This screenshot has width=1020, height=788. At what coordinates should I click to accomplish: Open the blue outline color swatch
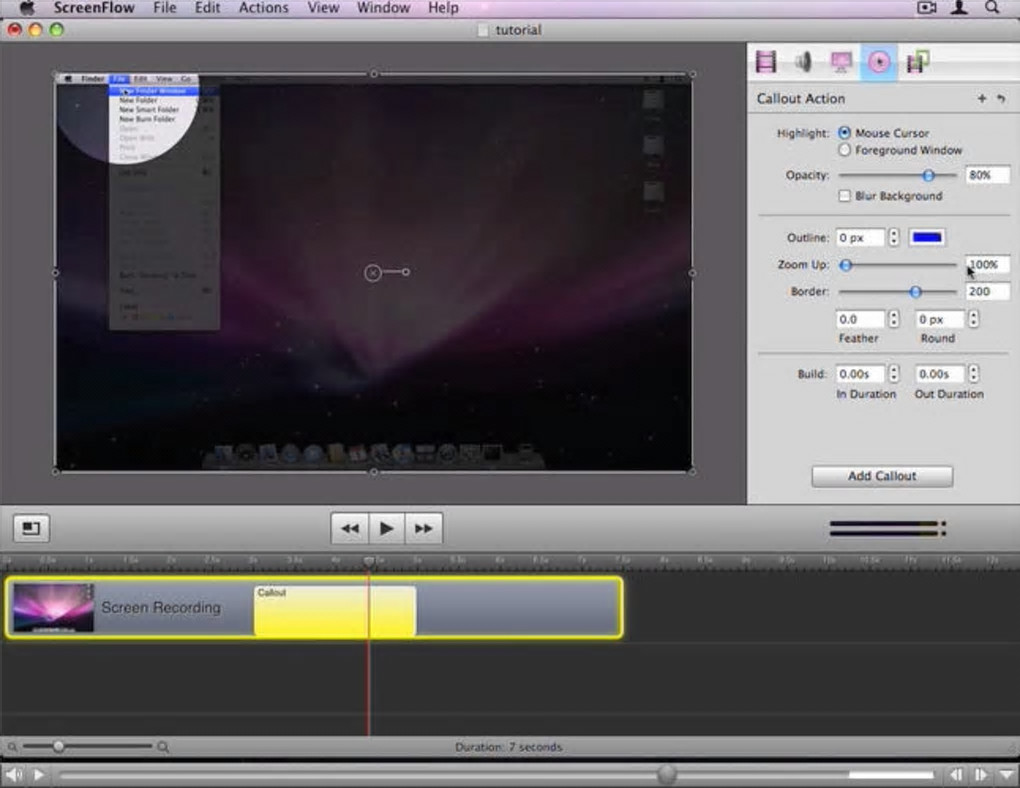click(x=927, y=237)
